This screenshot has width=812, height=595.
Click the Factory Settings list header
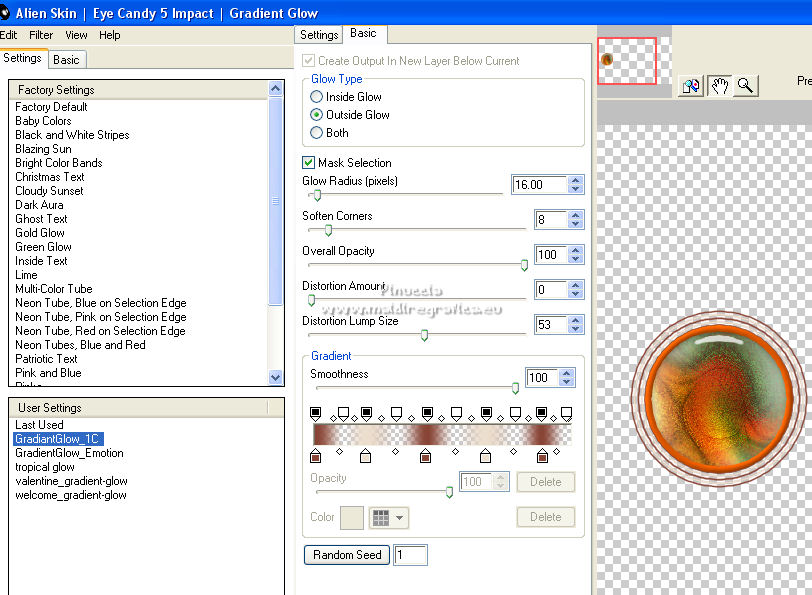tap(139, 90)
